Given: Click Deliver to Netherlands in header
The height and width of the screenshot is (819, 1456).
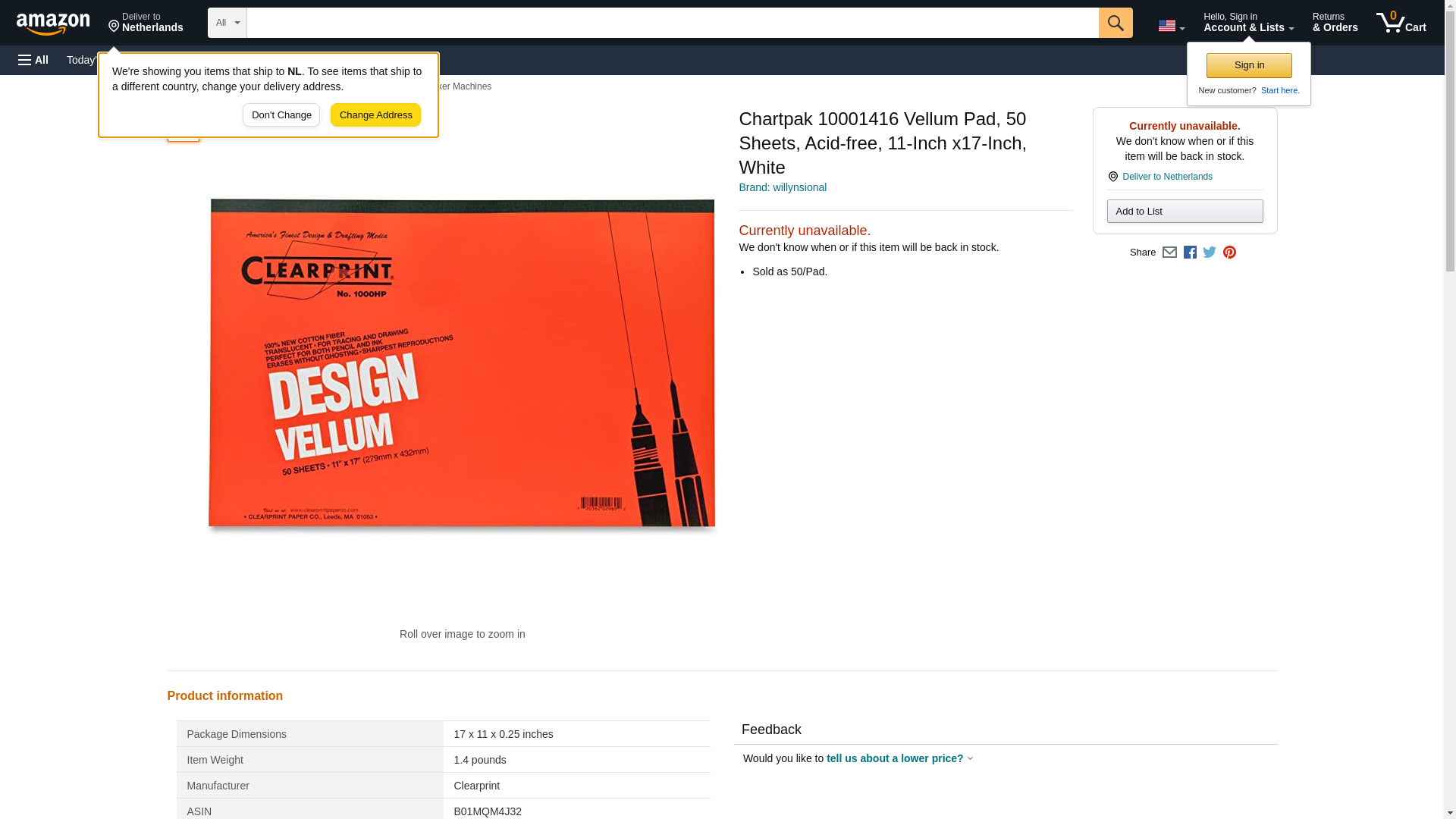Looking at the screenshot, I should 146,23.
